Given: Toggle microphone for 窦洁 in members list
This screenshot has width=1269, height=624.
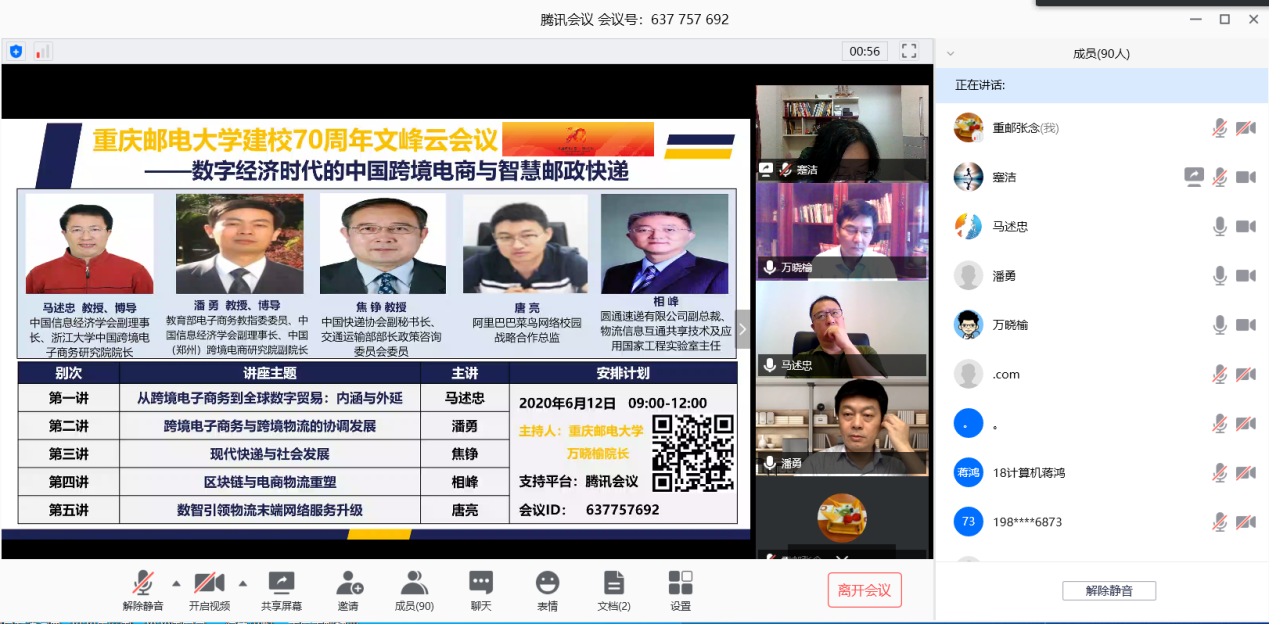Looking at the screenshot, I should pos(1219,177).
